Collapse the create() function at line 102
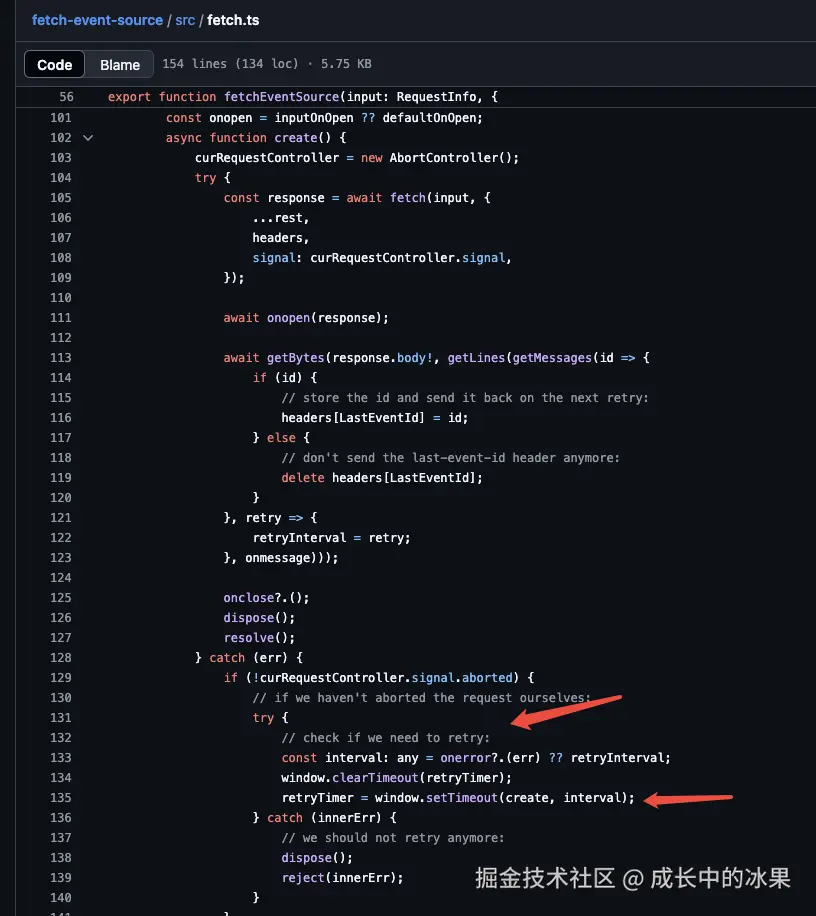Screen dimensions: 816x916 point(88,138)
